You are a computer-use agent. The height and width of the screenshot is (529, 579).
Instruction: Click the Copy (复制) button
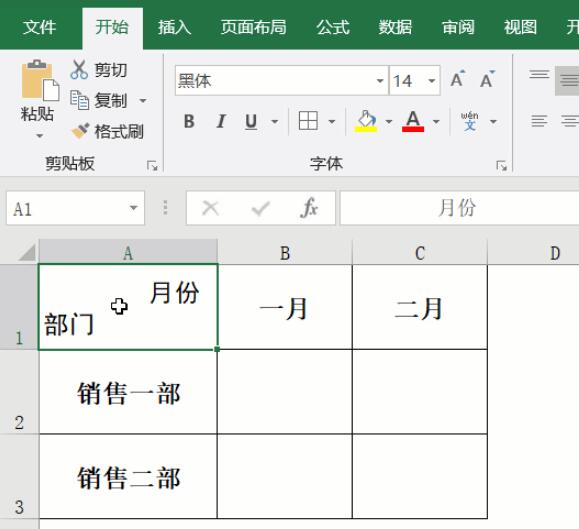[99, 100]
